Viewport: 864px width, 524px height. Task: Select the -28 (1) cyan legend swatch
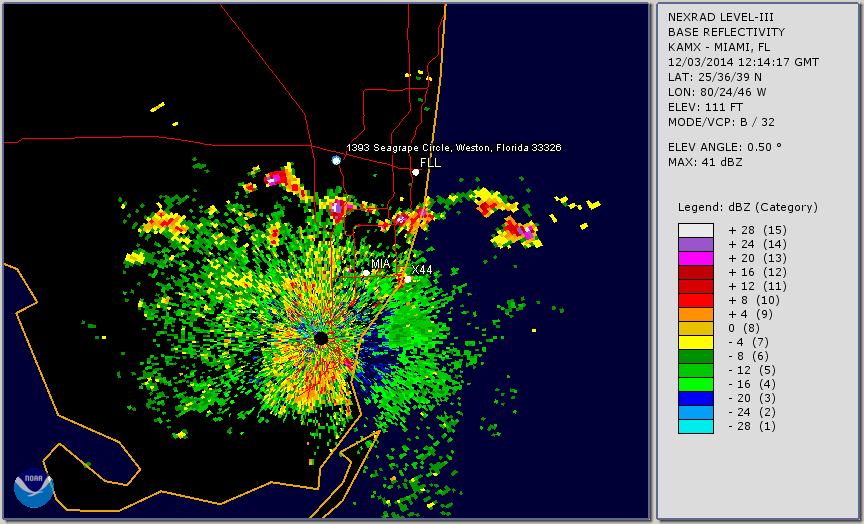[x=696, y=426]
